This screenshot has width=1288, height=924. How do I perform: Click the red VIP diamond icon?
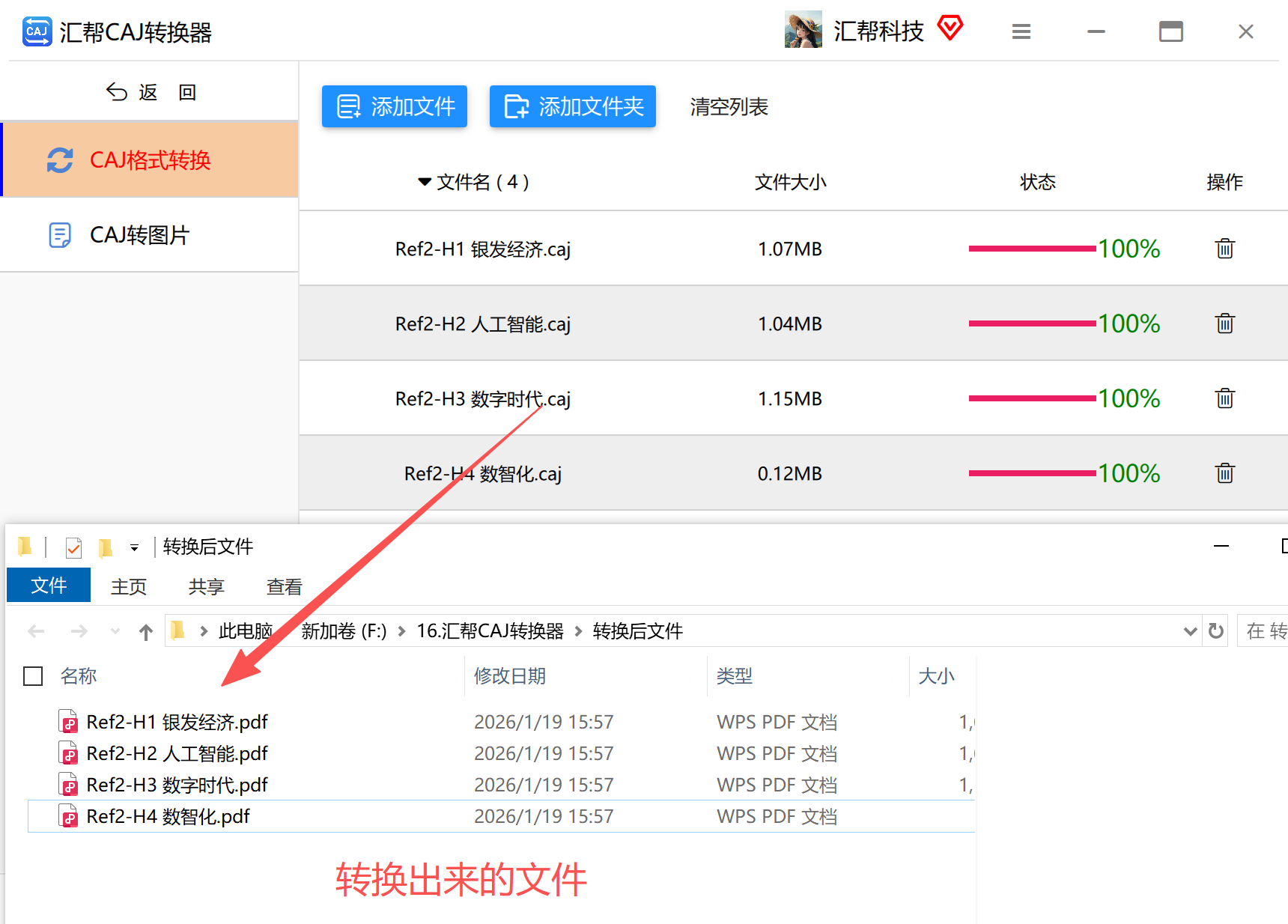tap(950, 28)
